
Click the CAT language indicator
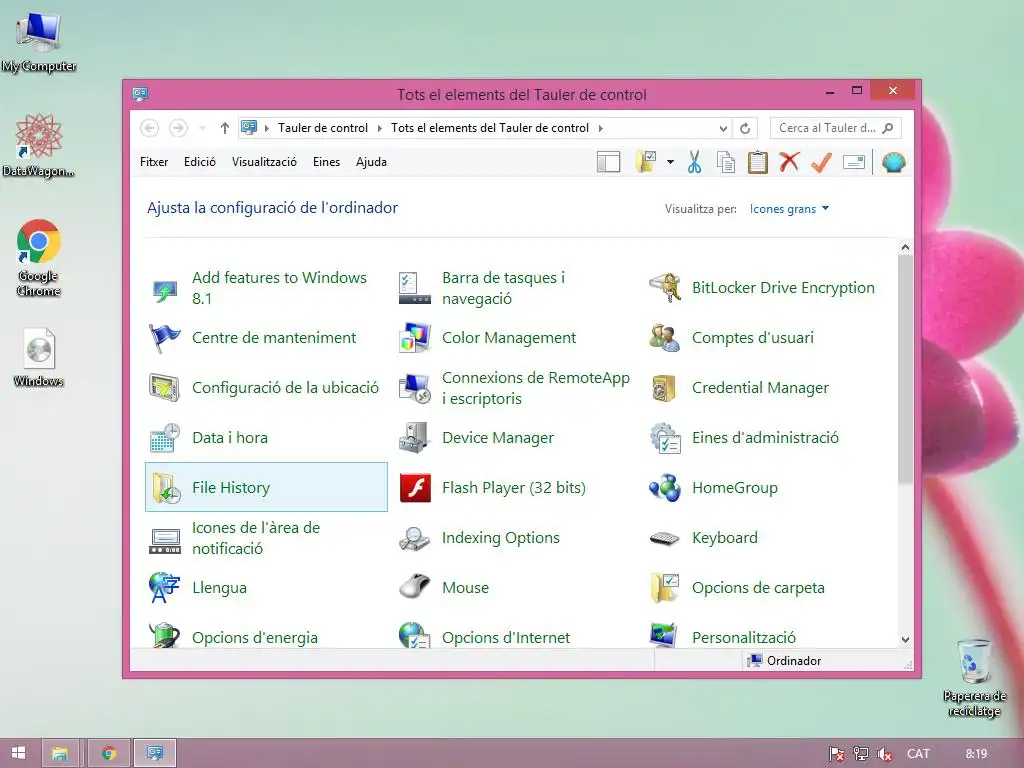pos(918,754)
